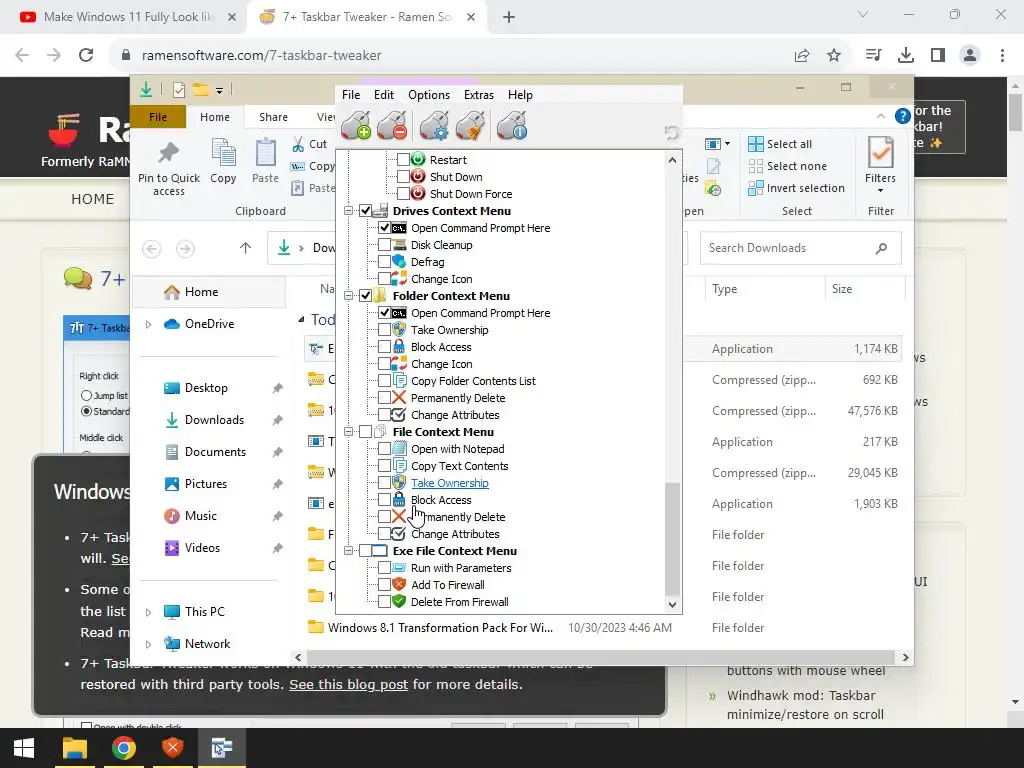Check the Exe File Context Menu checkbox
Image resolution: width=1024 pixels, height=768 pixels.
366,551
